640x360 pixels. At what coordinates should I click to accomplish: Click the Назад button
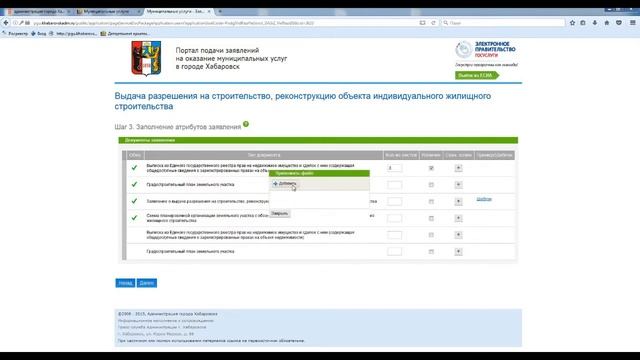click(125, 283)
